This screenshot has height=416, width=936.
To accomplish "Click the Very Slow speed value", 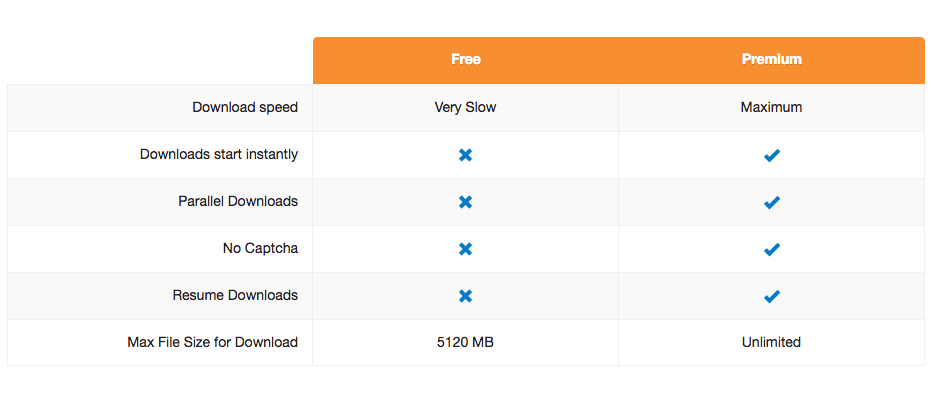I will pos(465,108).
